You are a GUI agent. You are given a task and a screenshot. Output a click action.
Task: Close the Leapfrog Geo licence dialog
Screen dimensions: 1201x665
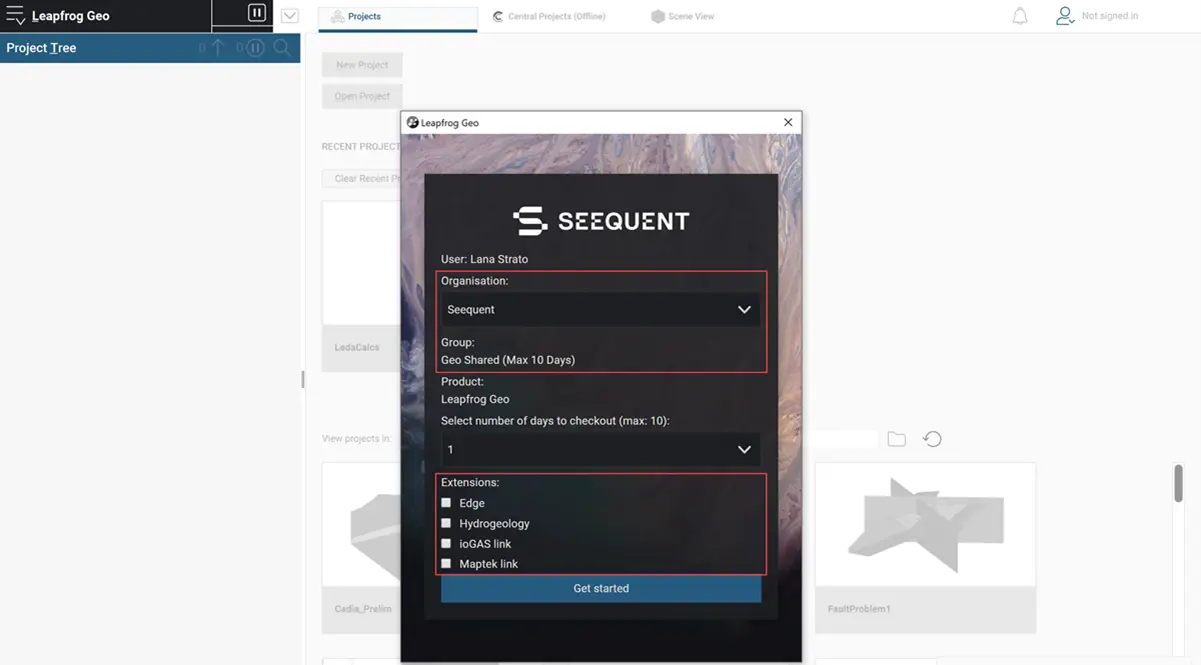point(788,122)
